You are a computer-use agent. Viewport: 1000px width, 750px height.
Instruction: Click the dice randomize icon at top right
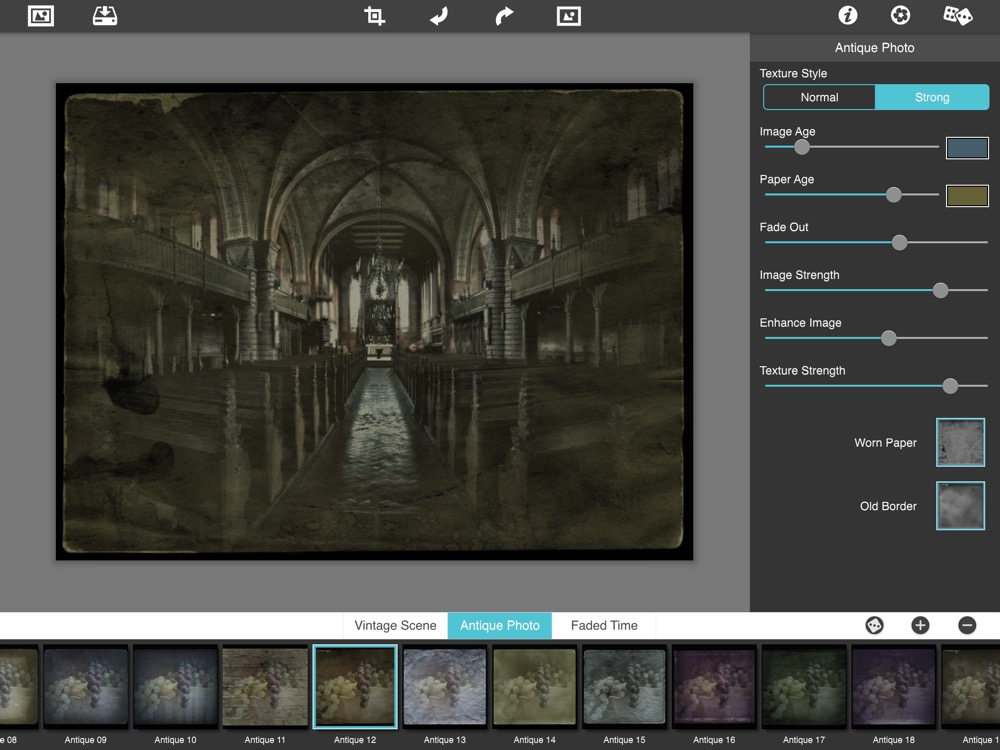click(x=957, y=16)
